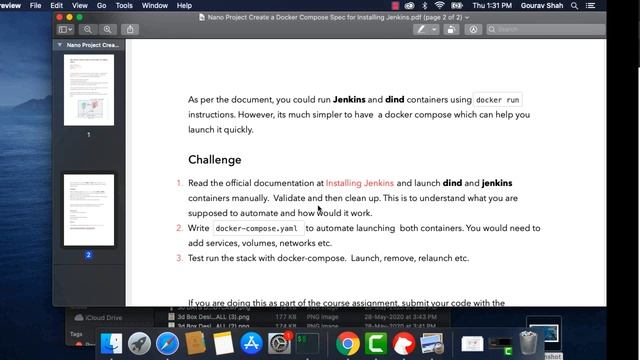Select page 2 thumbnail in sidebar

89,210
